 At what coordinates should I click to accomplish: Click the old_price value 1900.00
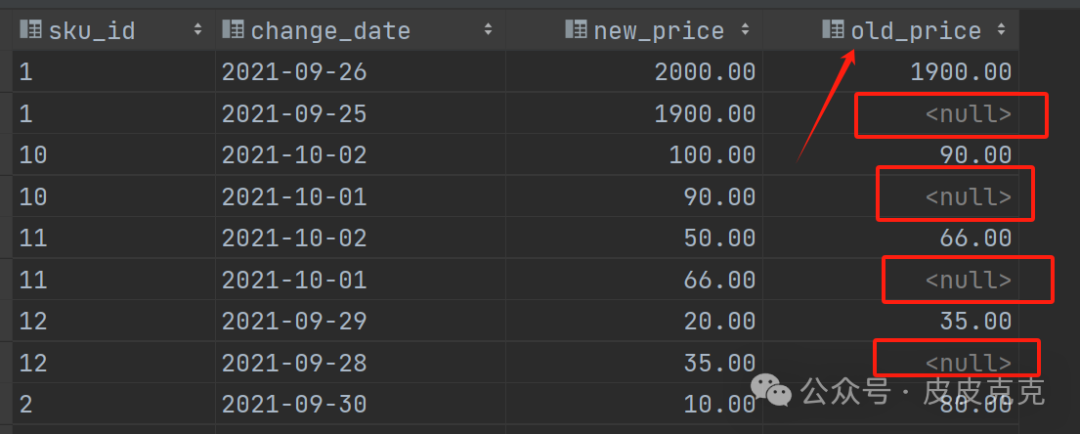(961, 72)
